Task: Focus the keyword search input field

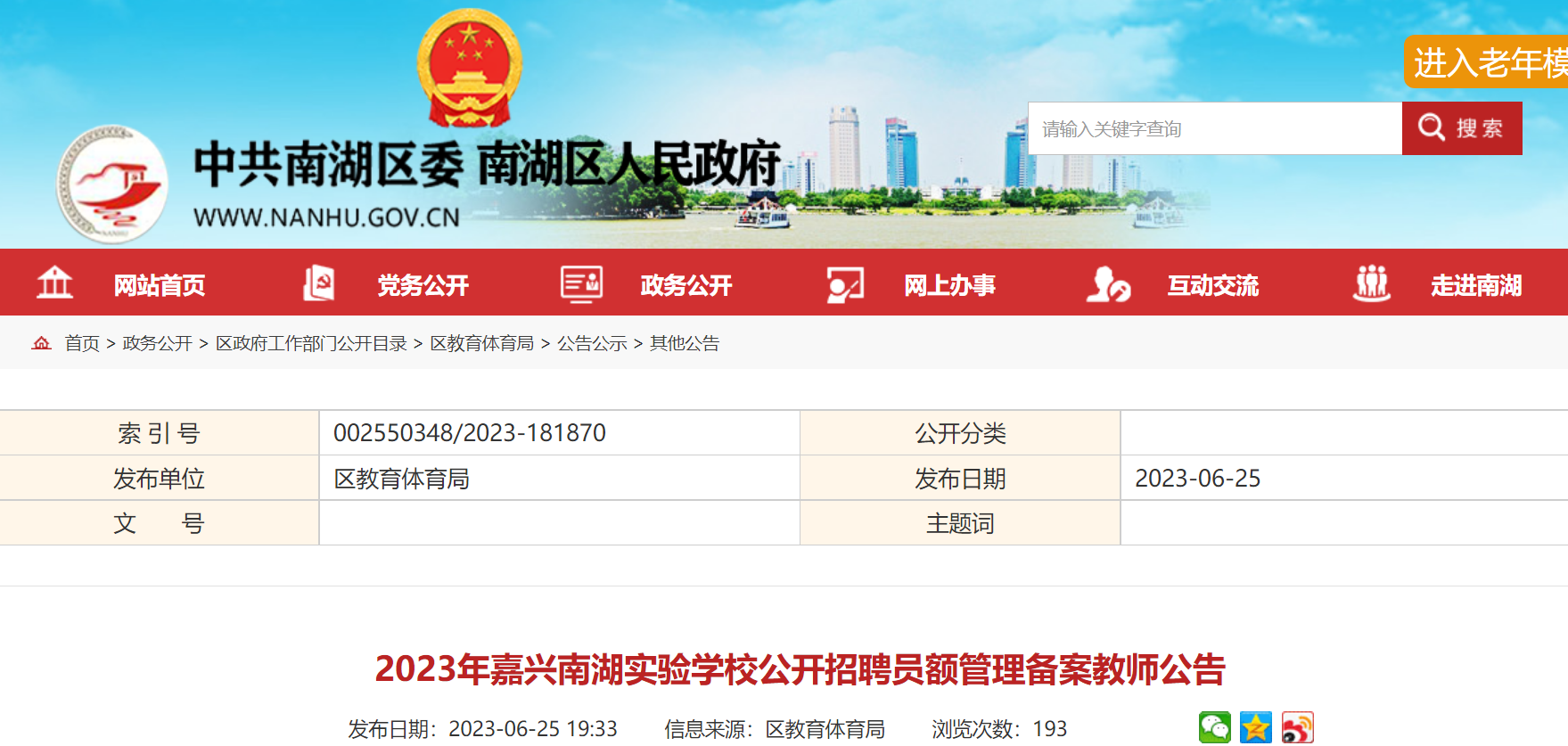Action: pos(1214,128)
